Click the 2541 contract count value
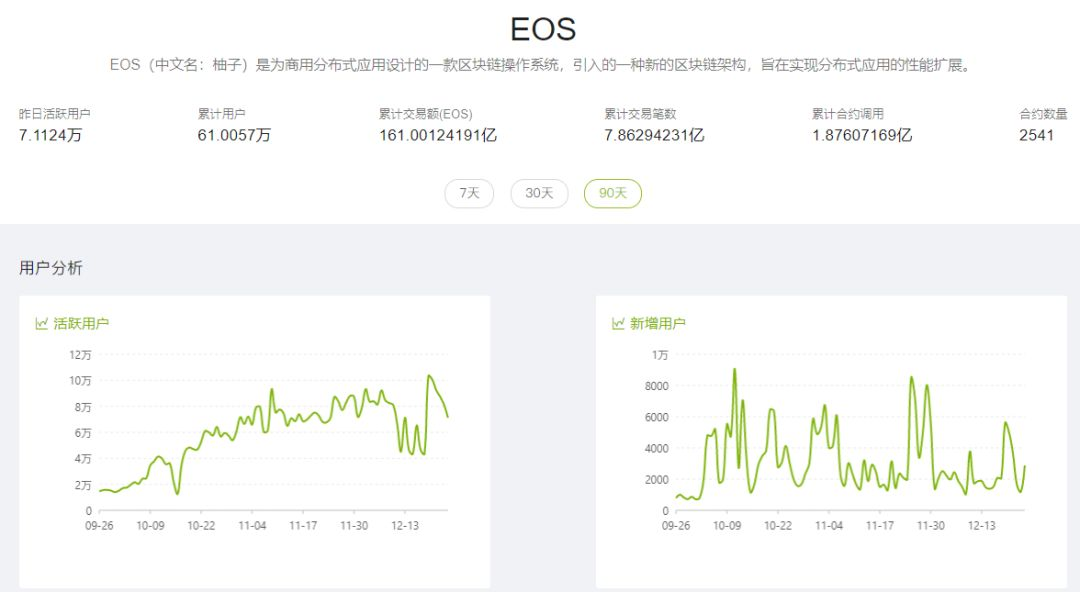Screen dimensions: 1080x592 1037,135
